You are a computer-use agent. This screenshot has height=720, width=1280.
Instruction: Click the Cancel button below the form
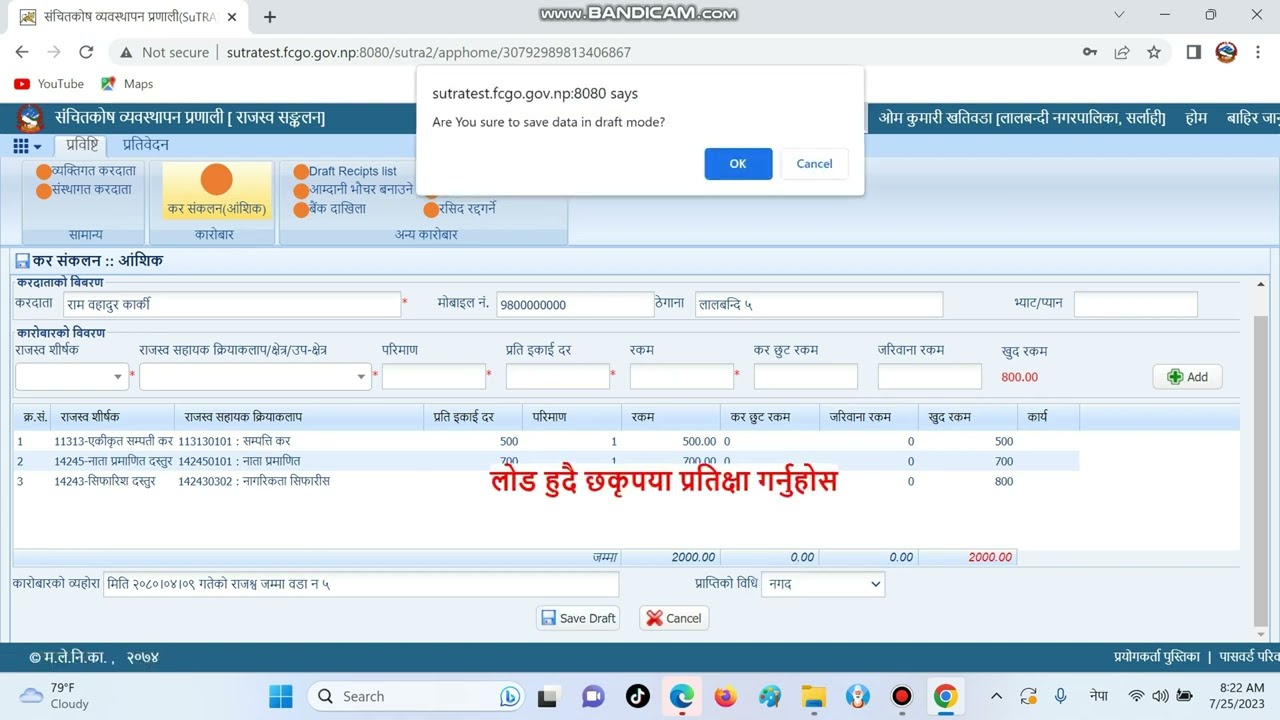point(674,618)
